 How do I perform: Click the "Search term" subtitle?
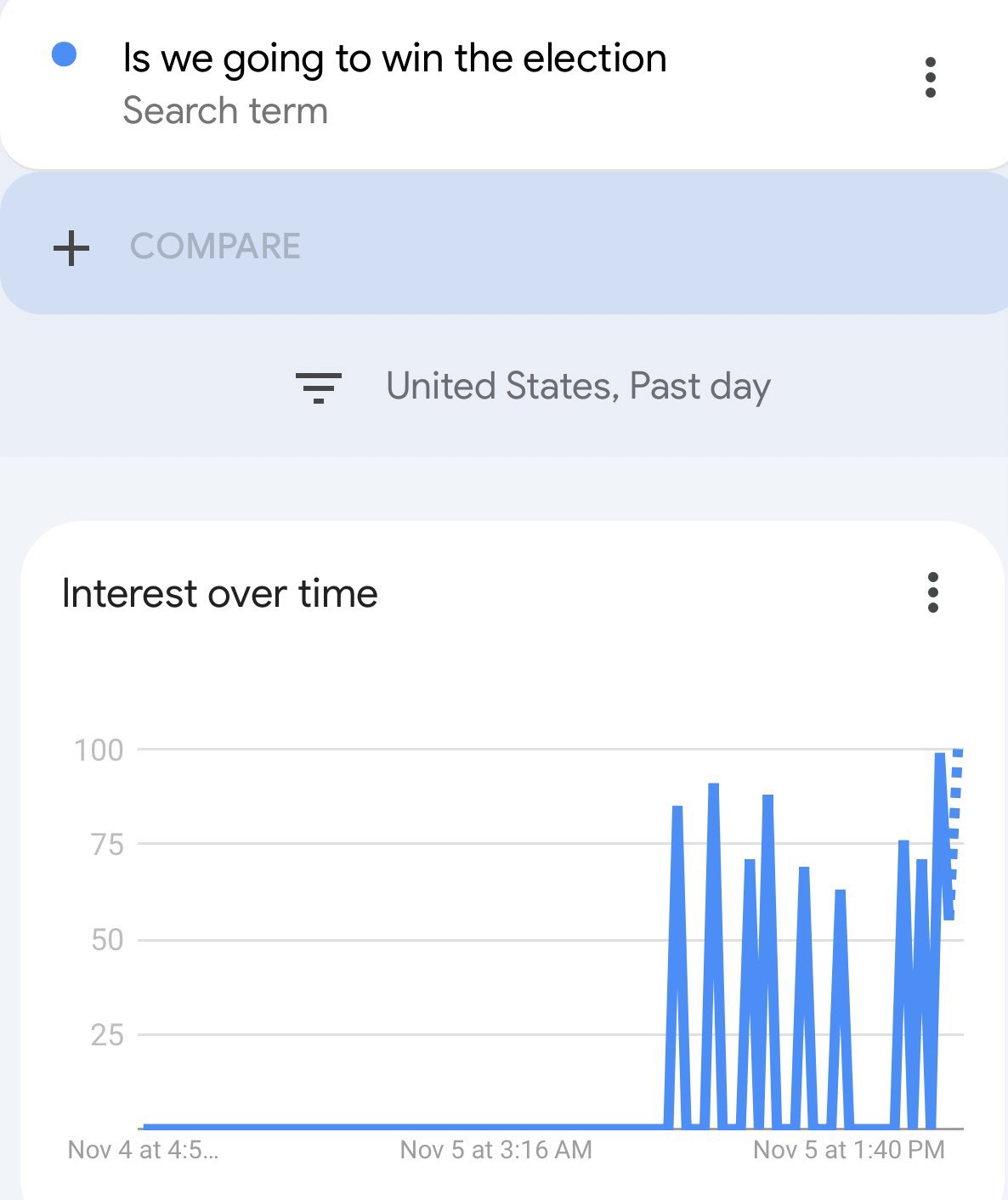tap(225, 110)
